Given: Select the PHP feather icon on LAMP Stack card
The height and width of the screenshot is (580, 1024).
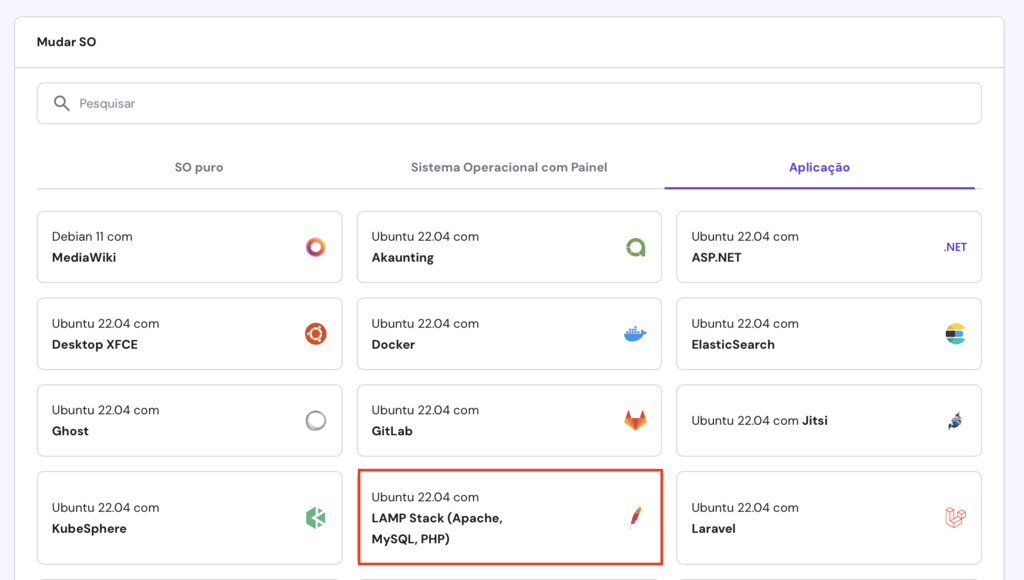Looking at the screenshot, I should click(636, 517).
